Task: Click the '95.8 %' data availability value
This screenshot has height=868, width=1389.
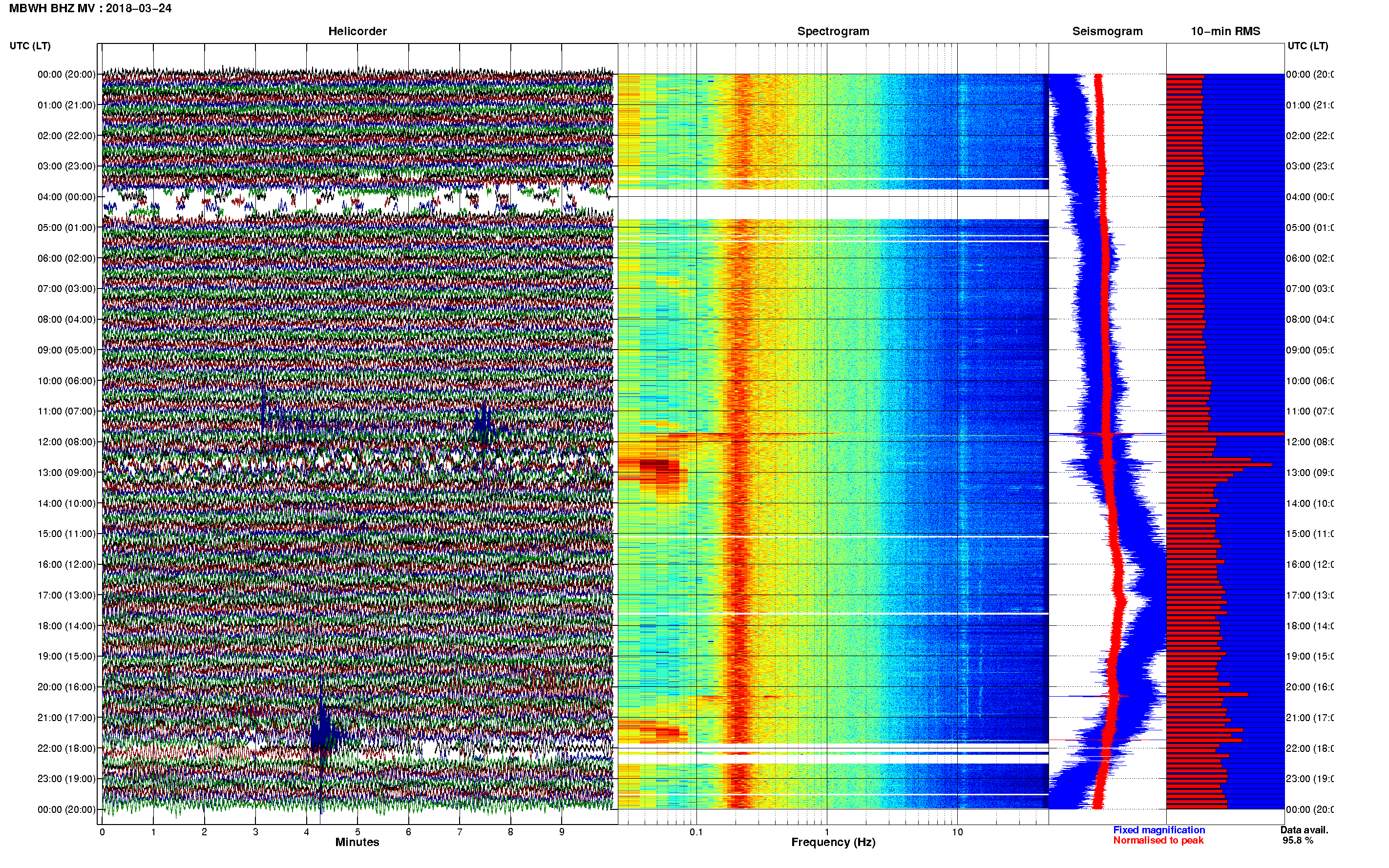Action: (1298, 841)
